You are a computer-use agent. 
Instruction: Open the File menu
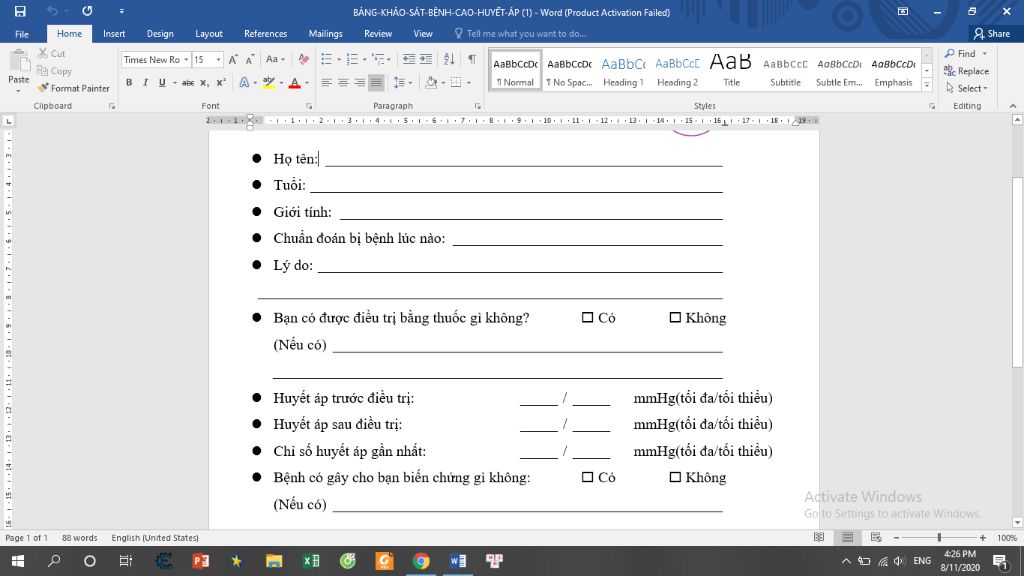tap(22, 34)
